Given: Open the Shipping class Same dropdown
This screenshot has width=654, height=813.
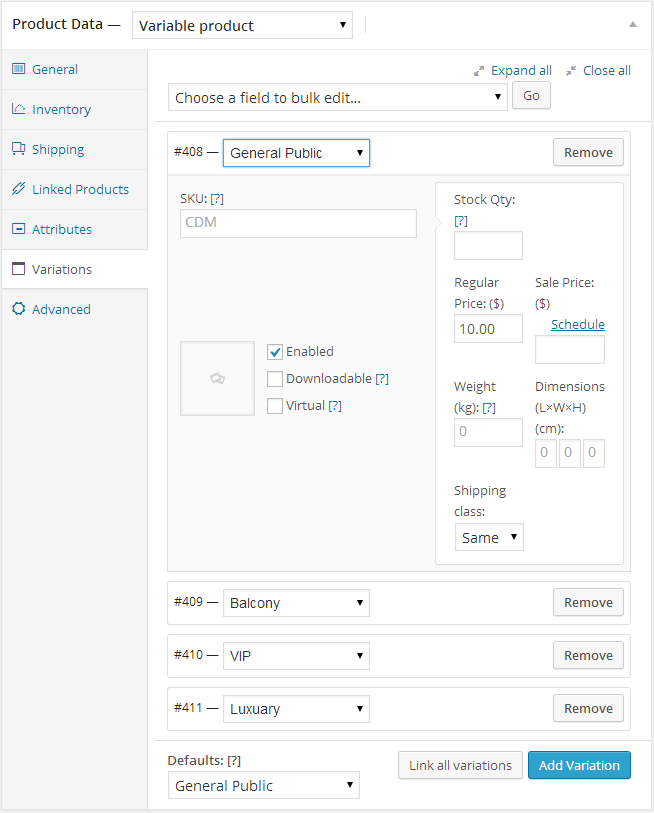Looking at the screenshot, I should [489, 537].
